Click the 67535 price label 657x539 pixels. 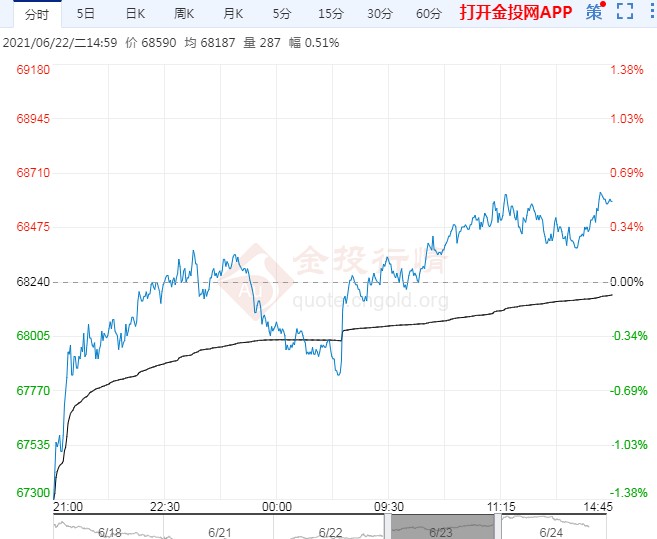(33, 445)
